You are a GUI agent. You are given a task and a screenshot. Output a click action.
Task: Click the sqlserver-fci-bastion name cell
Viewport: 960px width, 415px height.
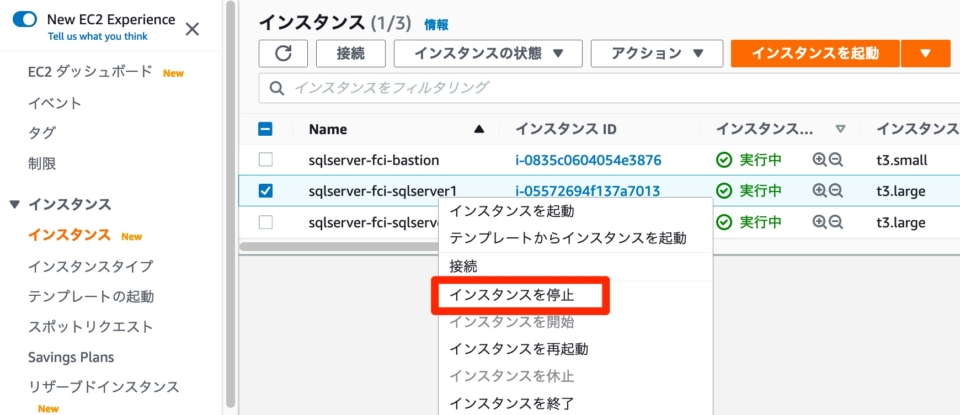(x=373, y=160)
